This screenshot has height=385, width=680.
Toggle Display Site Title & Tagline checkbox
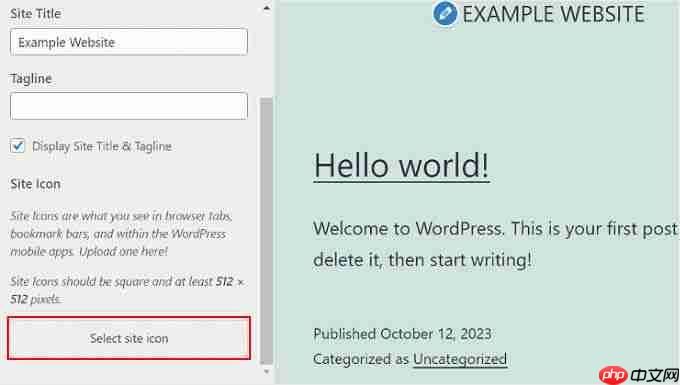[x=17, y=146]
